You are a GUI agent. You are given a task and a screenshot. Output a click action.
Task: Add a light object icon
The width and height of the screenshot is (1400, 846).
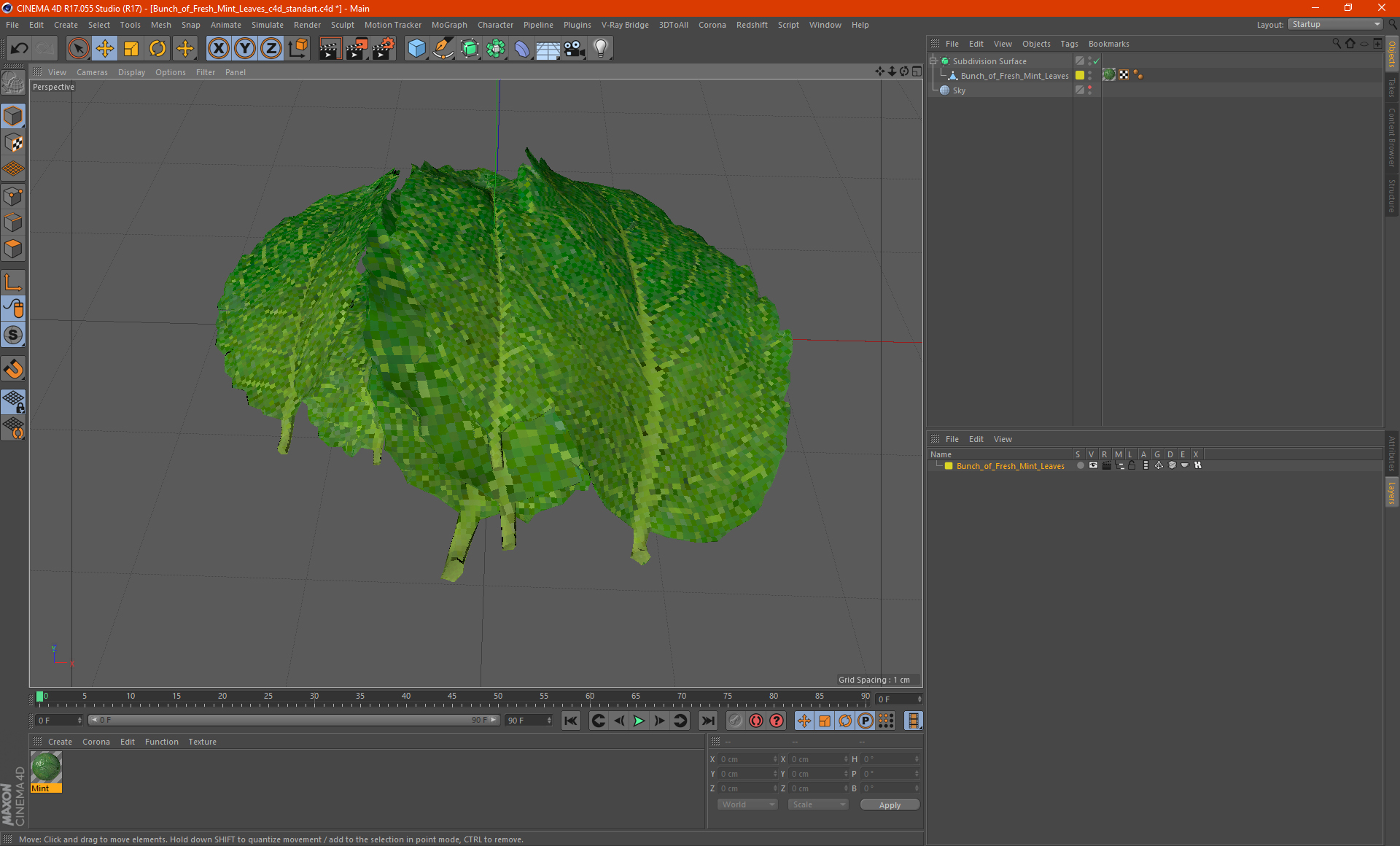point(601,49)
